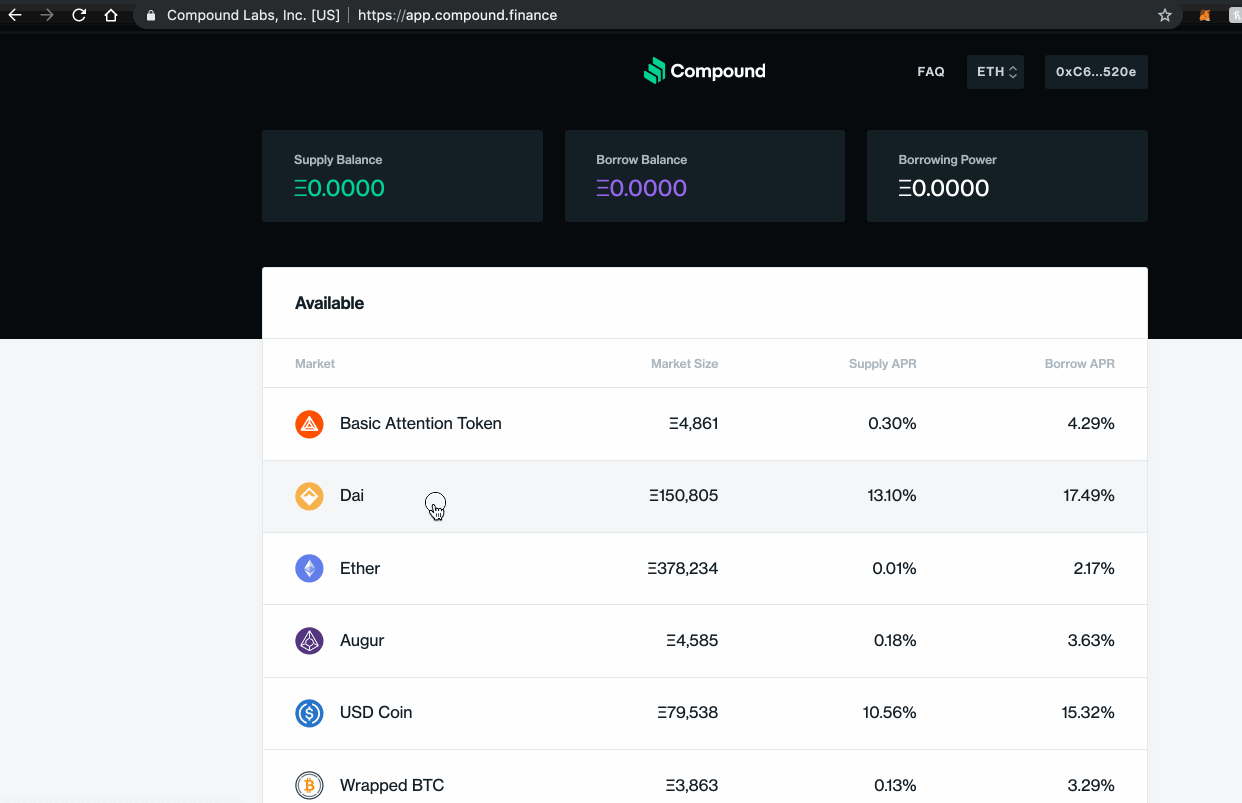Click USD Coin borrow APR 15.32%
Image resolution: width=1242 pixels, height=803 pixels.
[1089, 713]
